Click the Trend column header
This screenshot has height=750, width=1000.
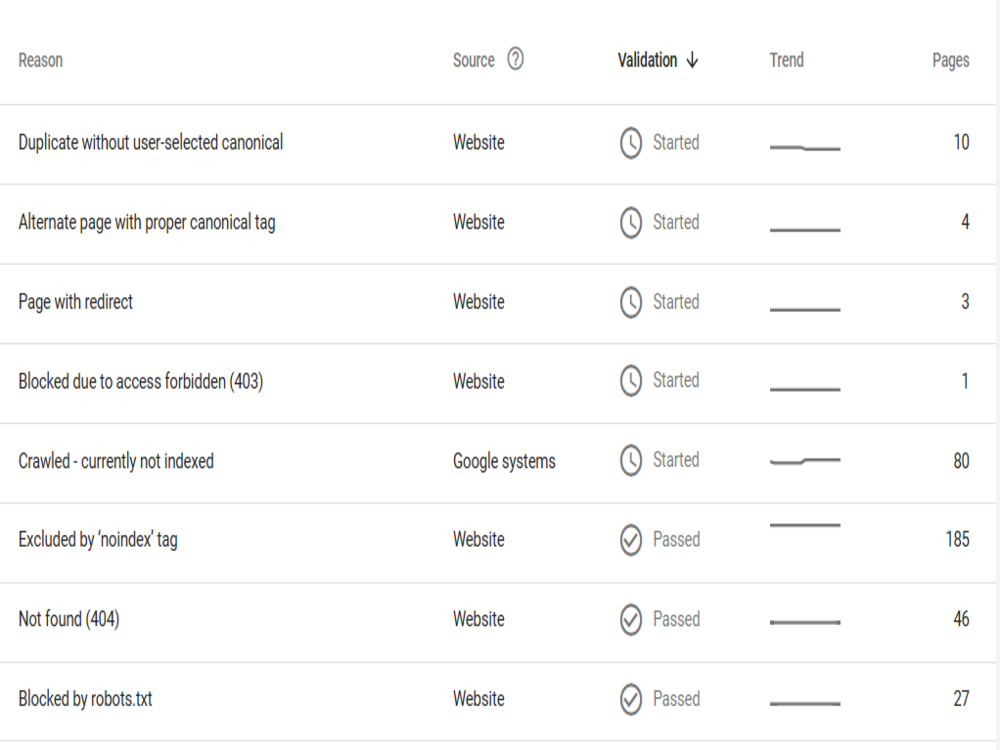786,60
